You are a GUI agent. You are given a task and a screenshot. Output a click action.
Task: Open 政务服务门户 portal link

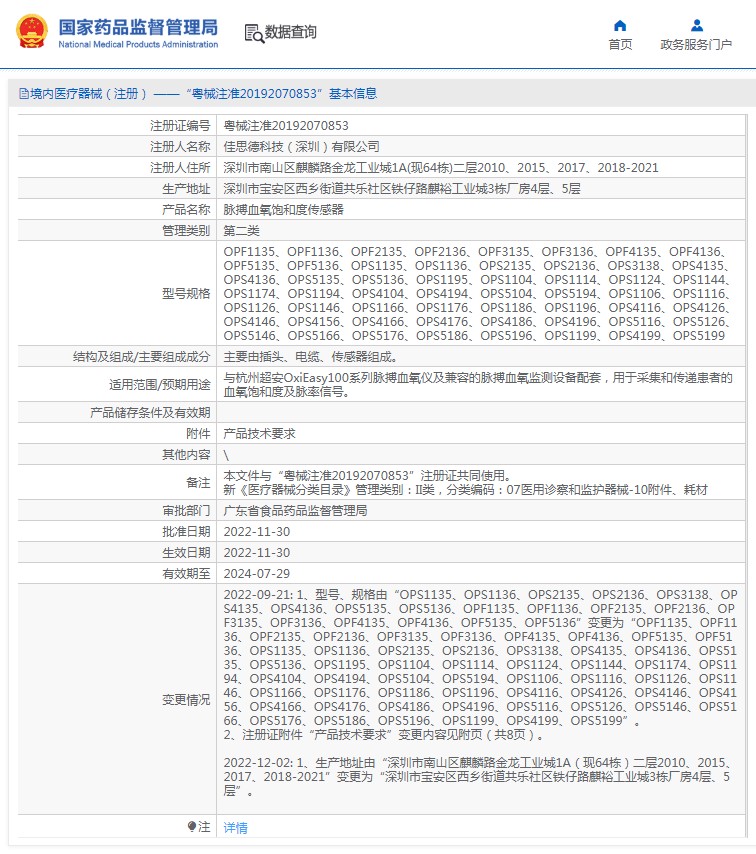tap(696, 45)
